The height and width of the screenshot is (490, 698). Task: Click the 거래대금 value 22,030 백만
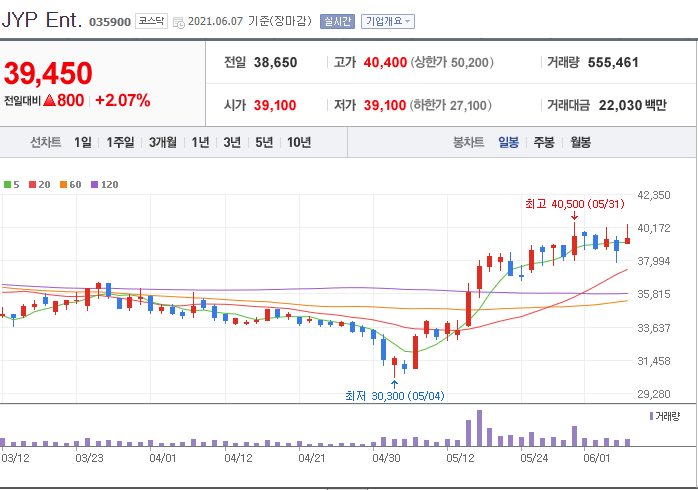(x=633, y=105)
